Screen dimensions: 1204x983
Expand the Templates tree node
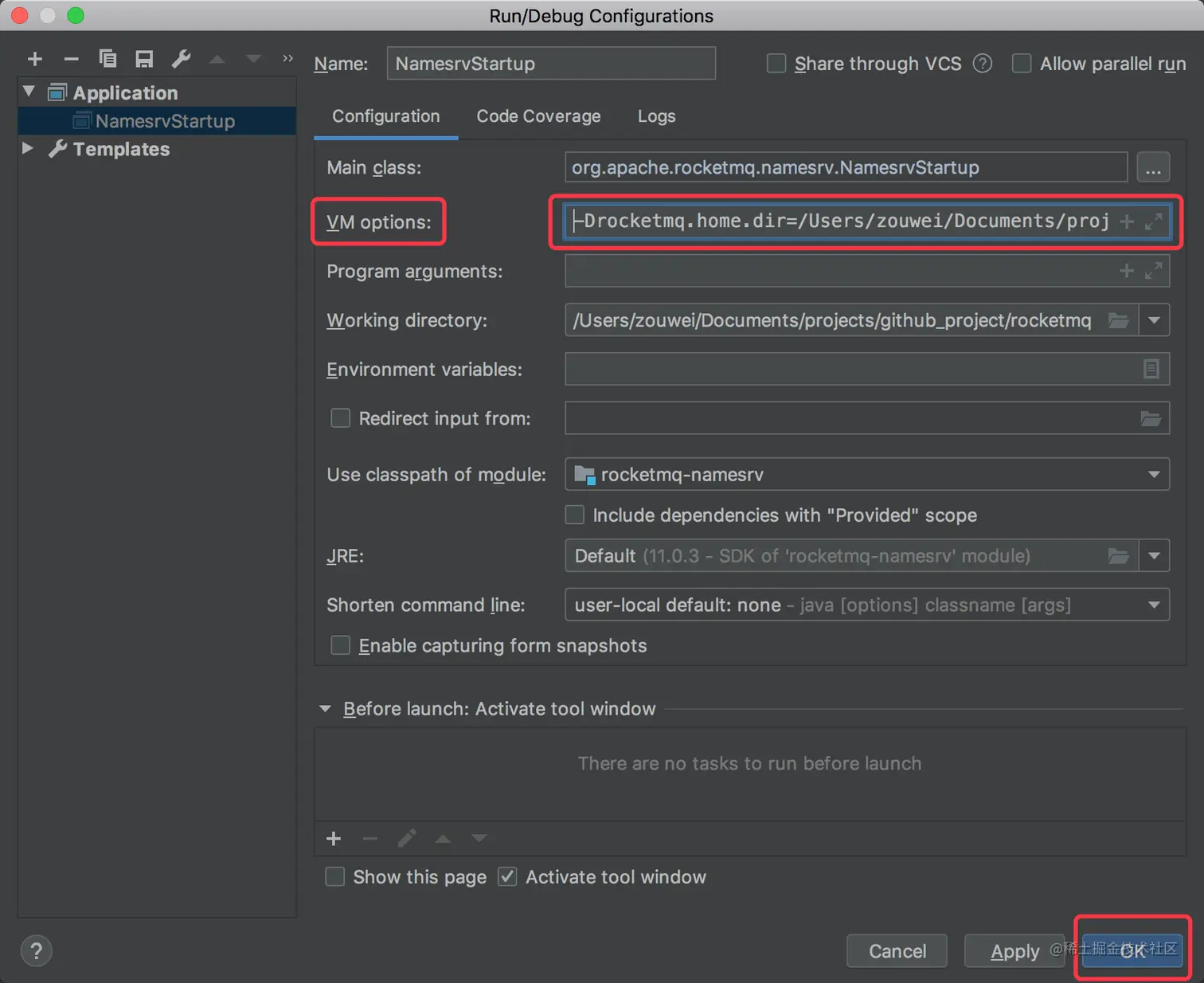[28, 148]
